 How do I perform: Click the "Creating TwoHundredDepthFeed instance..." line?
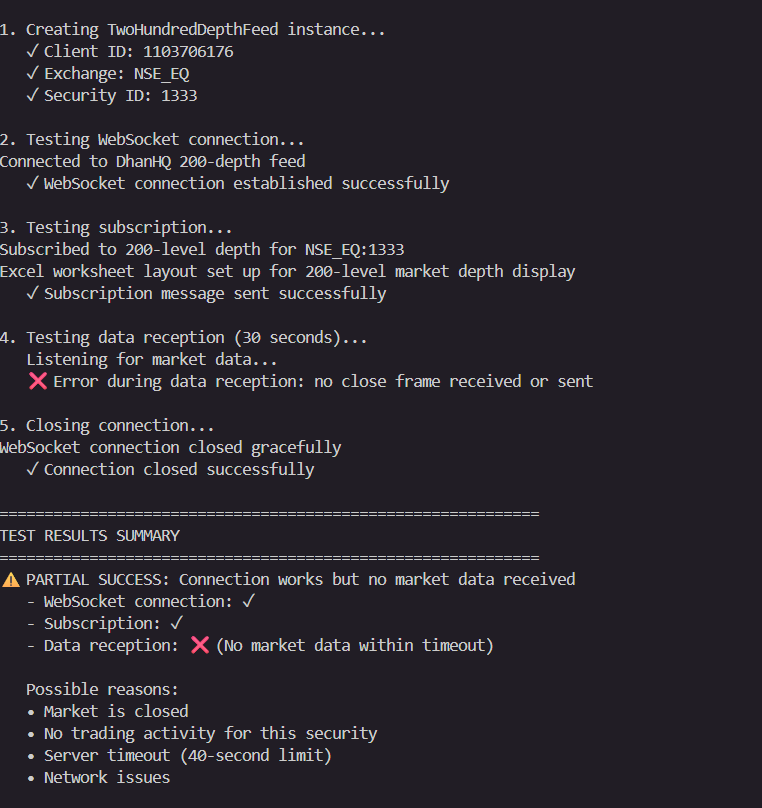[205, 29]
